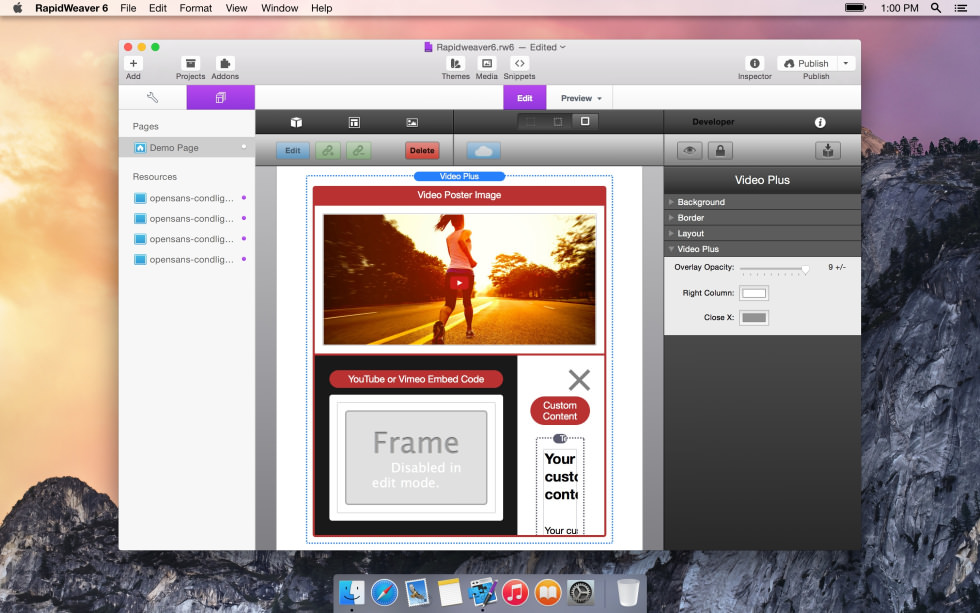
Task: Click the Publish button
Action: 807,63
